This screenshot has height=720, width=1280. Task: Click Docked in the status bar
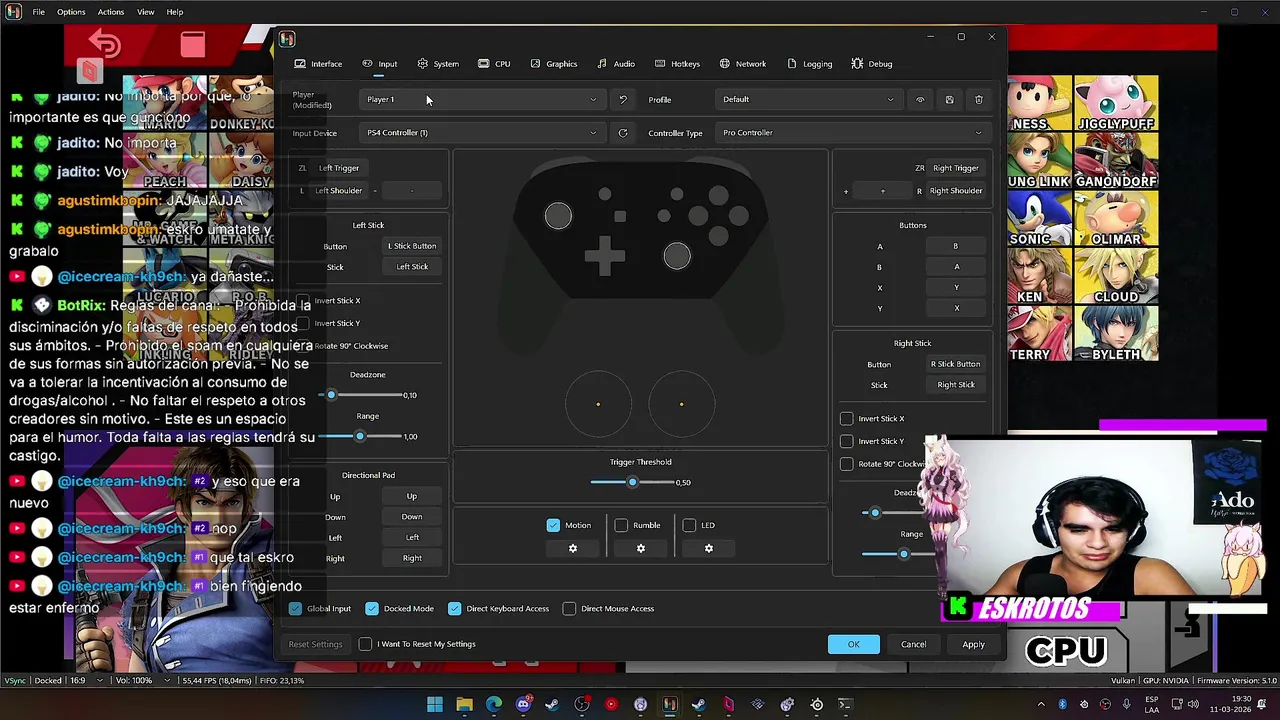click(x=48, y=681)
